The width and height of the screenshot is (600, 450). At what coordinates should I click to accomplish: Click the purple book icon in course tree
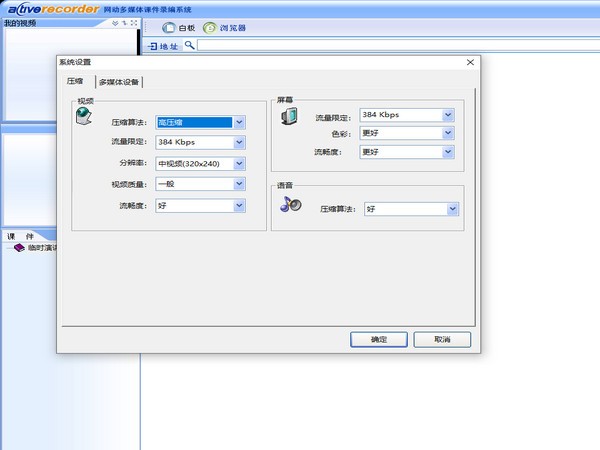coord(19,248)
